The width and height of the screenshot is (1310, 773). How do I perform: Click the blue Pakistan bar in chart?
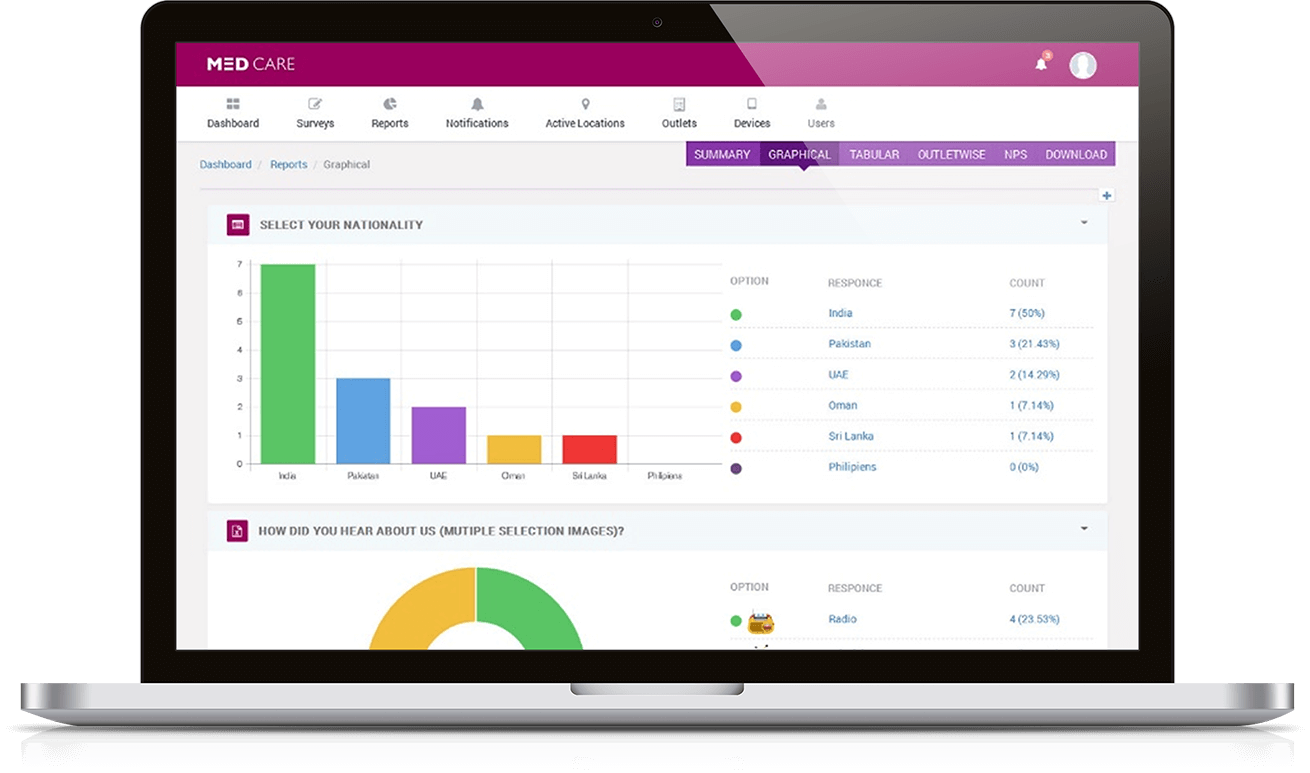pyautogui.click(x=363, y=421)
